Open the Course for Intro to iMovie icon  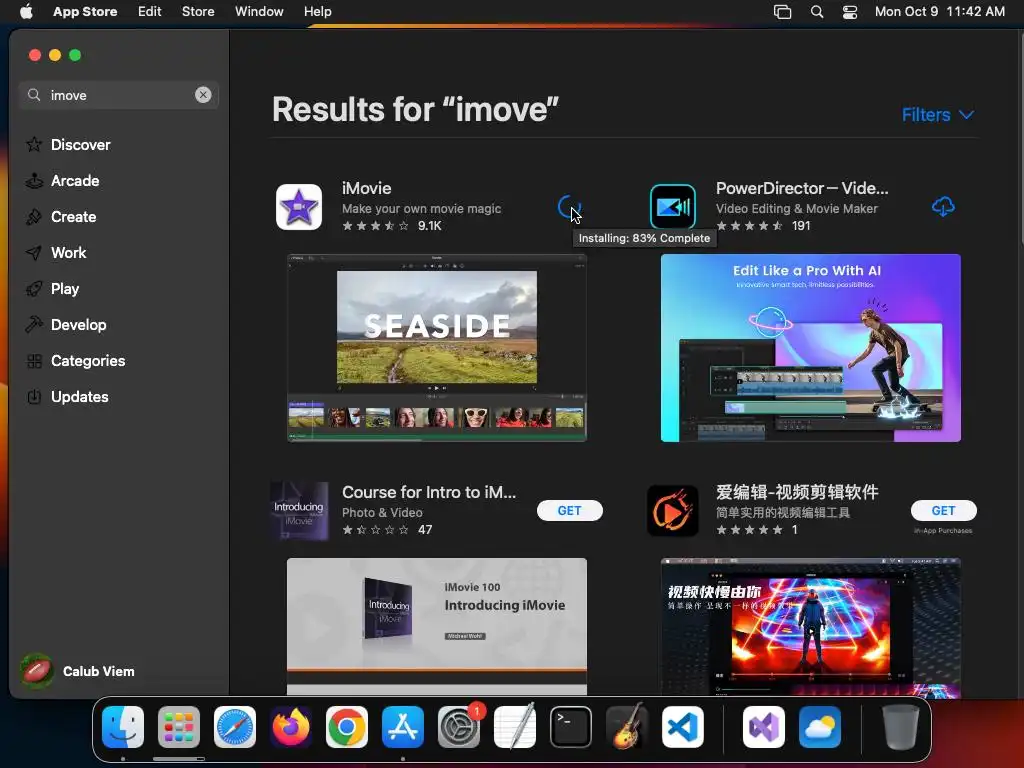coord(299,511)
